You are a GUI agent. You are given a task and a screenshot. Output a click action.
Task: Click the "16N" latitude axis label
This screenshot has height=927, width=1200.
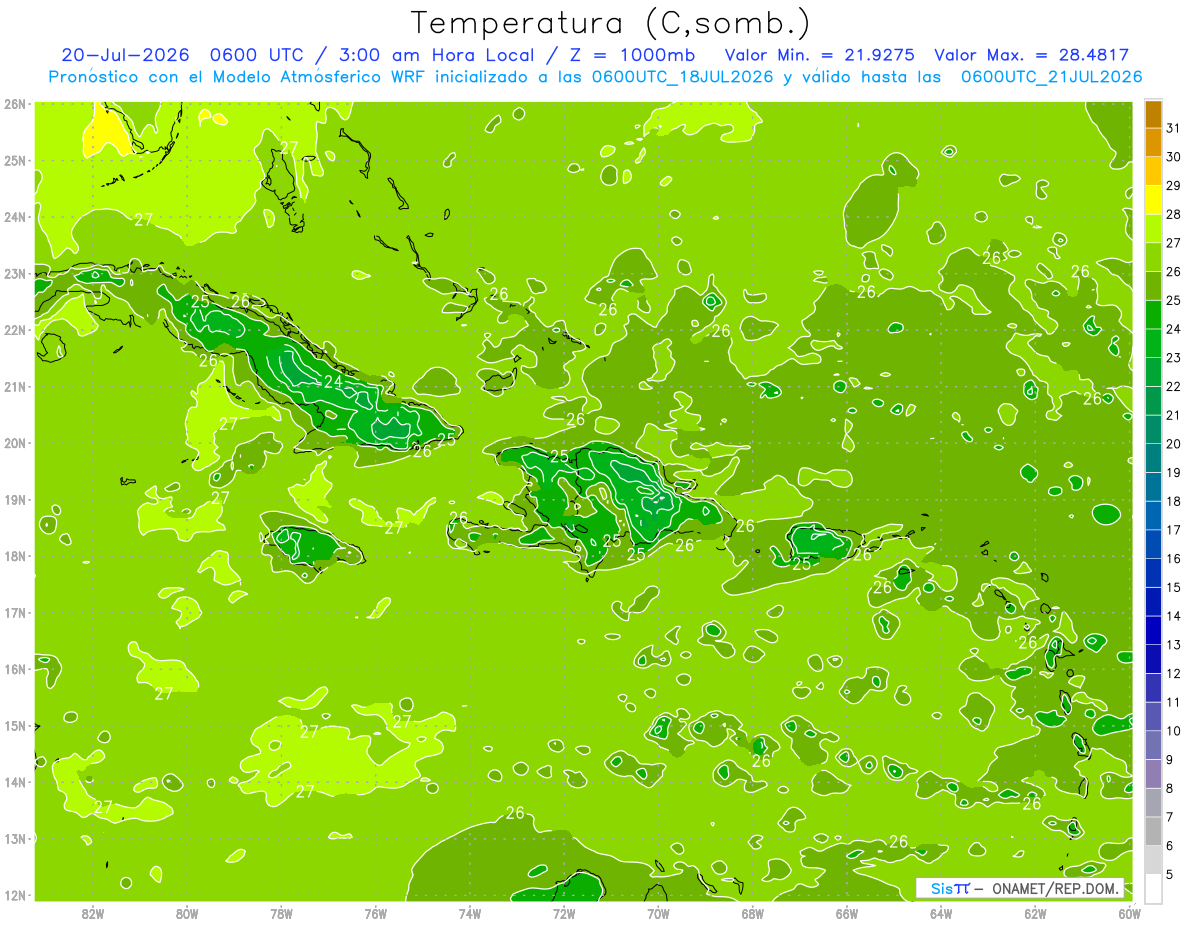[x=14, y=669]
